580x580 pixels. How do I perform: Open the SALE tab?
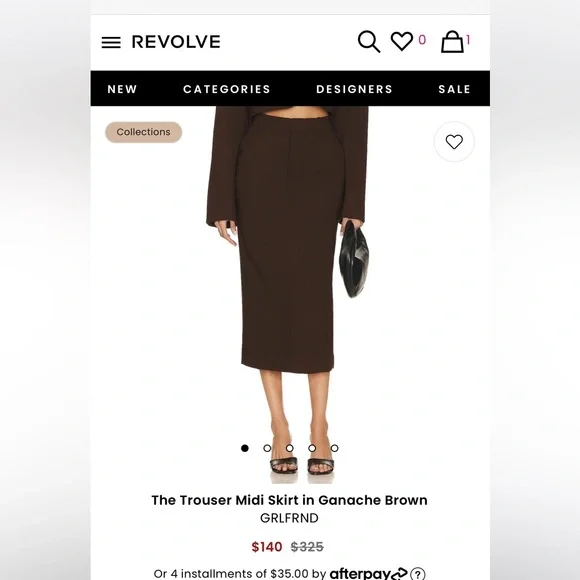(x=454, y=89)
